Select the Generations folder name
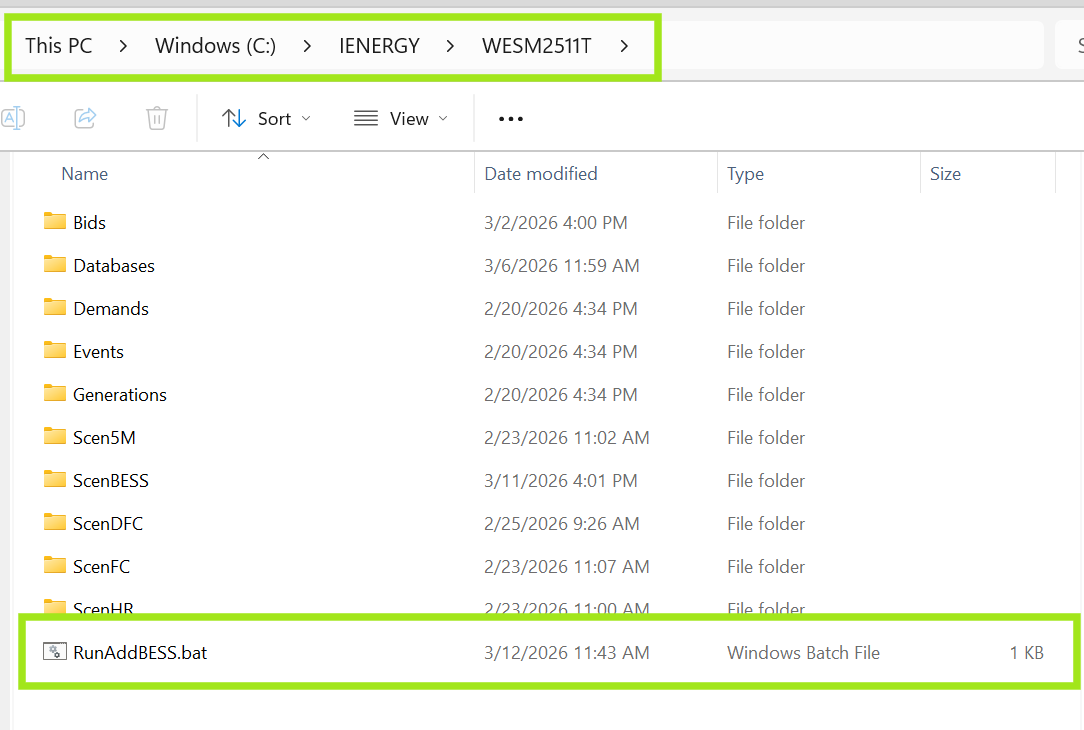The height and width of the screenshot is (730, 1084). 120,395
